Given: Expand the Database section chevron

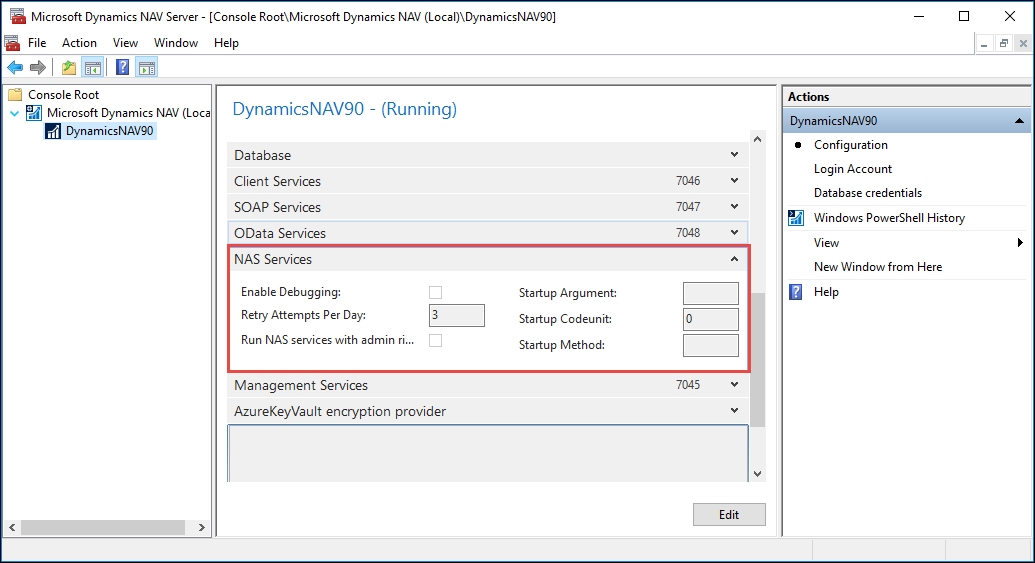Looking at the screenshot, I should click(734, 154).
